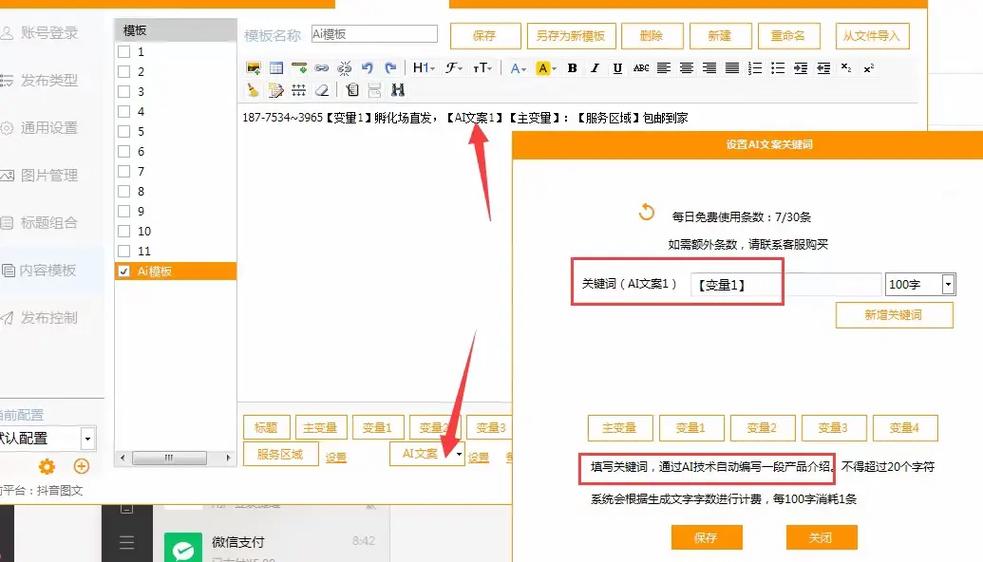Tick the checkbox for template 9
Screen dimensions: 983x562
pyautogui.click(x=124, y=211)
